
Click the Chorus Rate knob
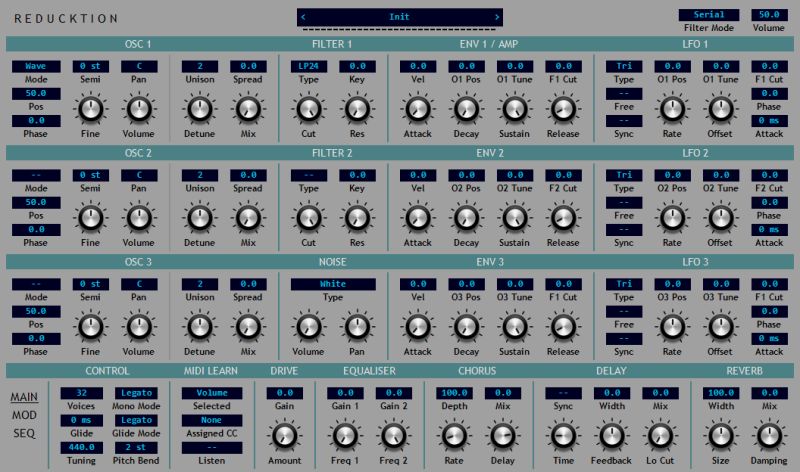[454, 436]
